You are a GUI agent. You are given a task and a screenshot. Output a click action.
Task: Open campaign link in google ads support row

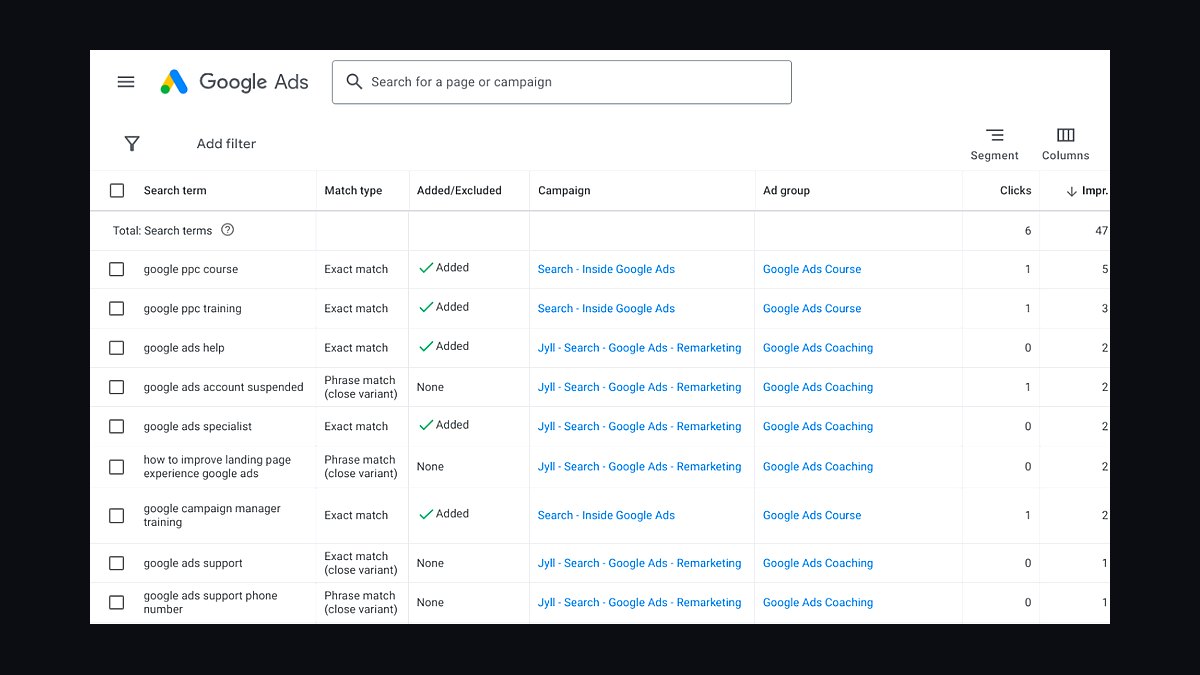pos(640,563)
